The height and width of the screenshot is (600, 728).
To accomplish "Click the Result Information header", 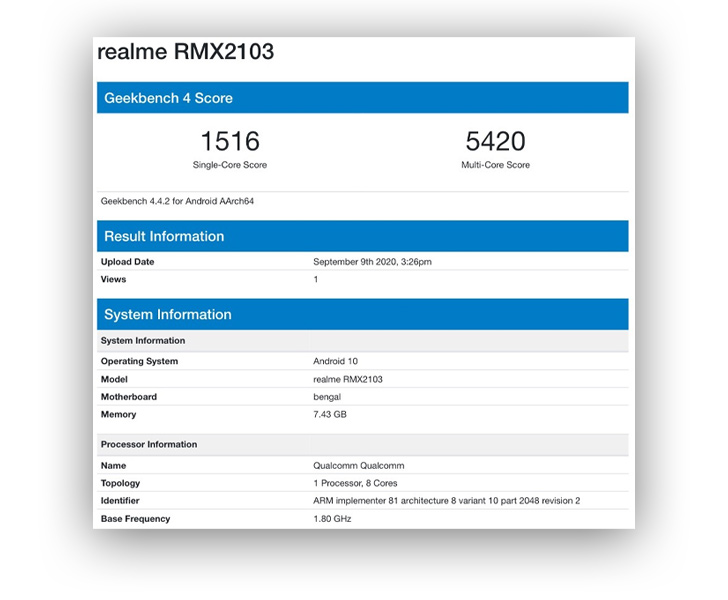I will click(363, 236).
